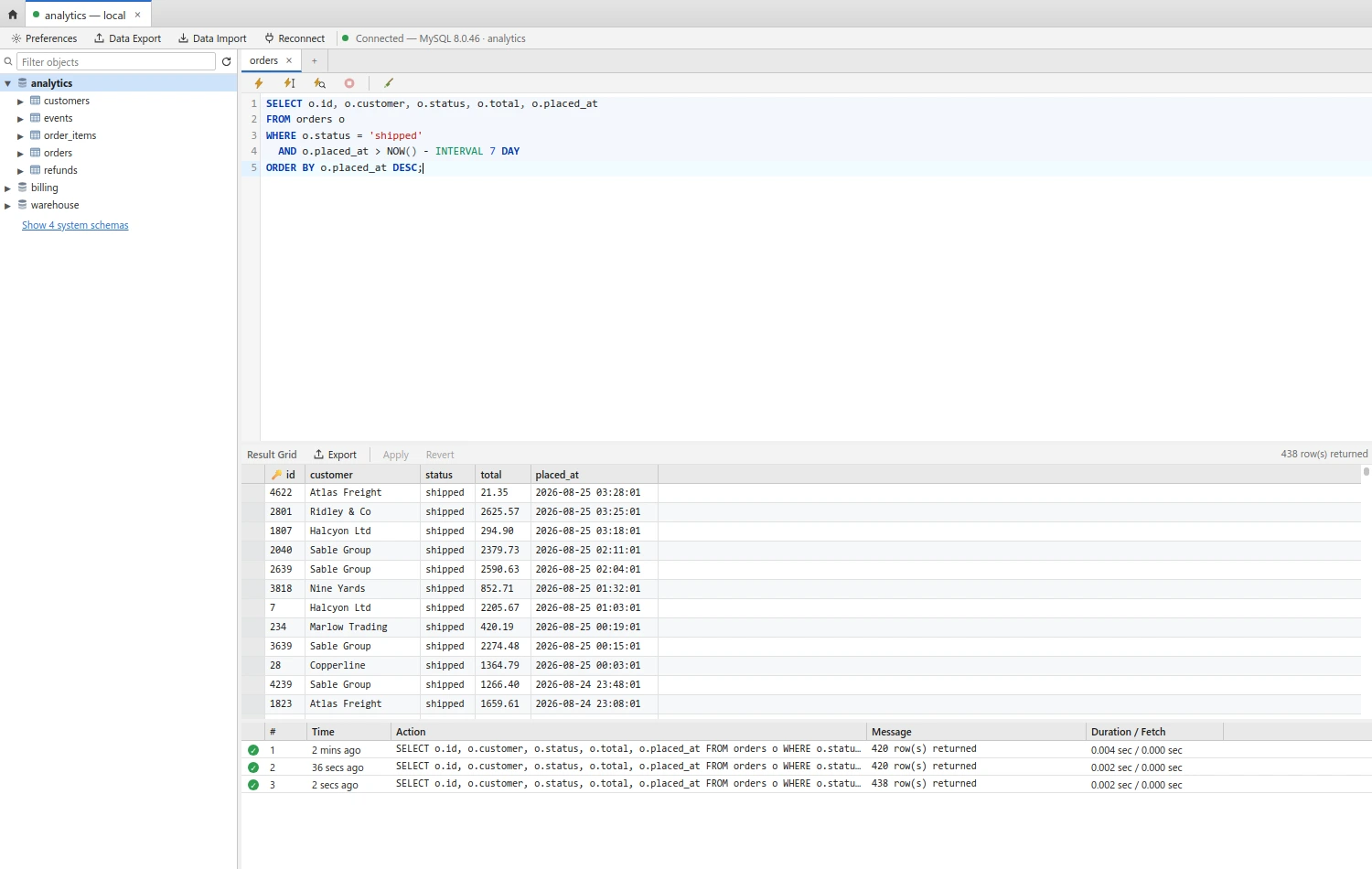Click the search icon beside Filter objects
This screenshot has width=1372, height=869.
pos(8,62)
